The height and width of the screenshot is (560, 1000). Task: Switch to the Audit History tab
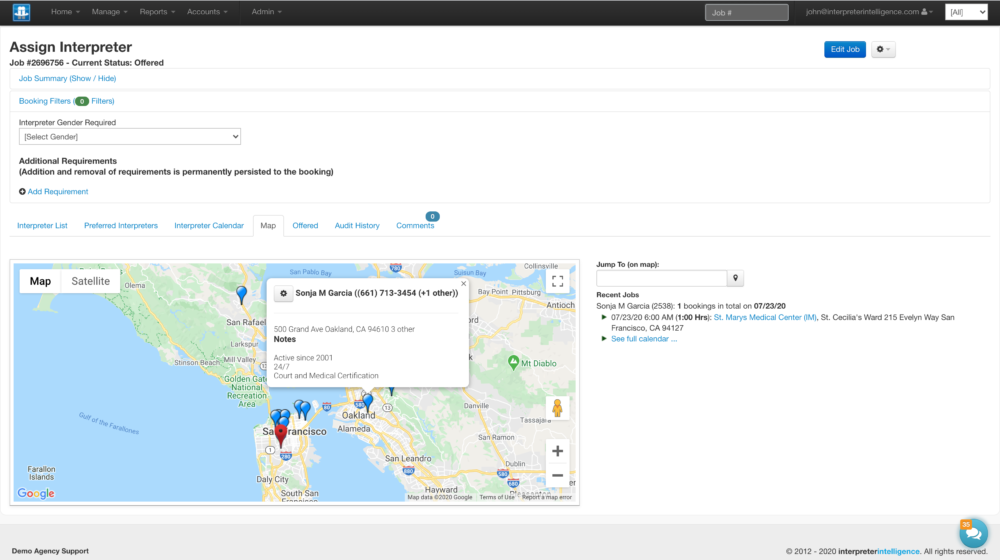[357, 226]
